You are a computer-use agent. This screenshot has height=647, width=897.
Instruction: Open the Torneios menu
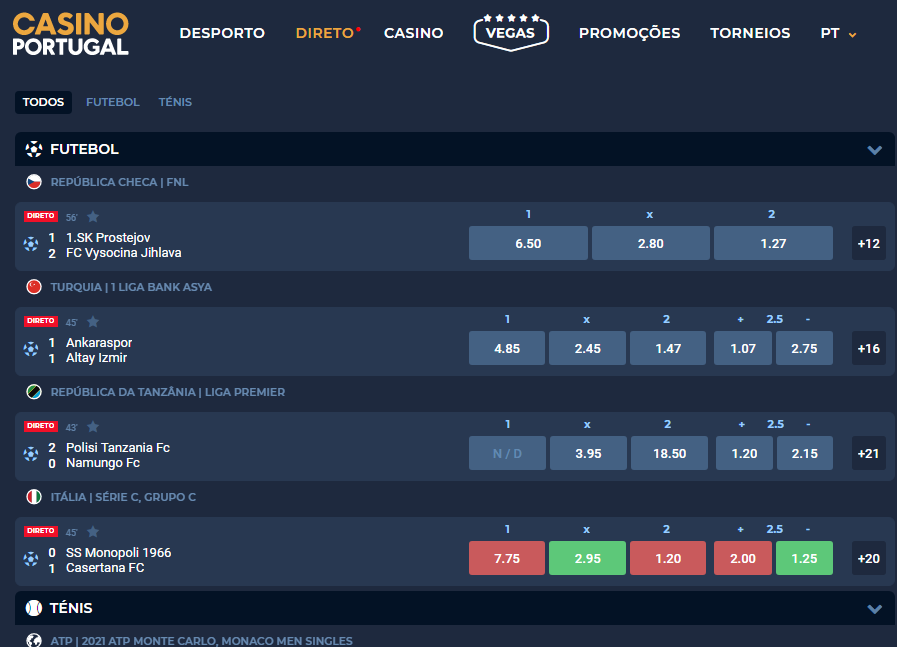pos(750,33)
